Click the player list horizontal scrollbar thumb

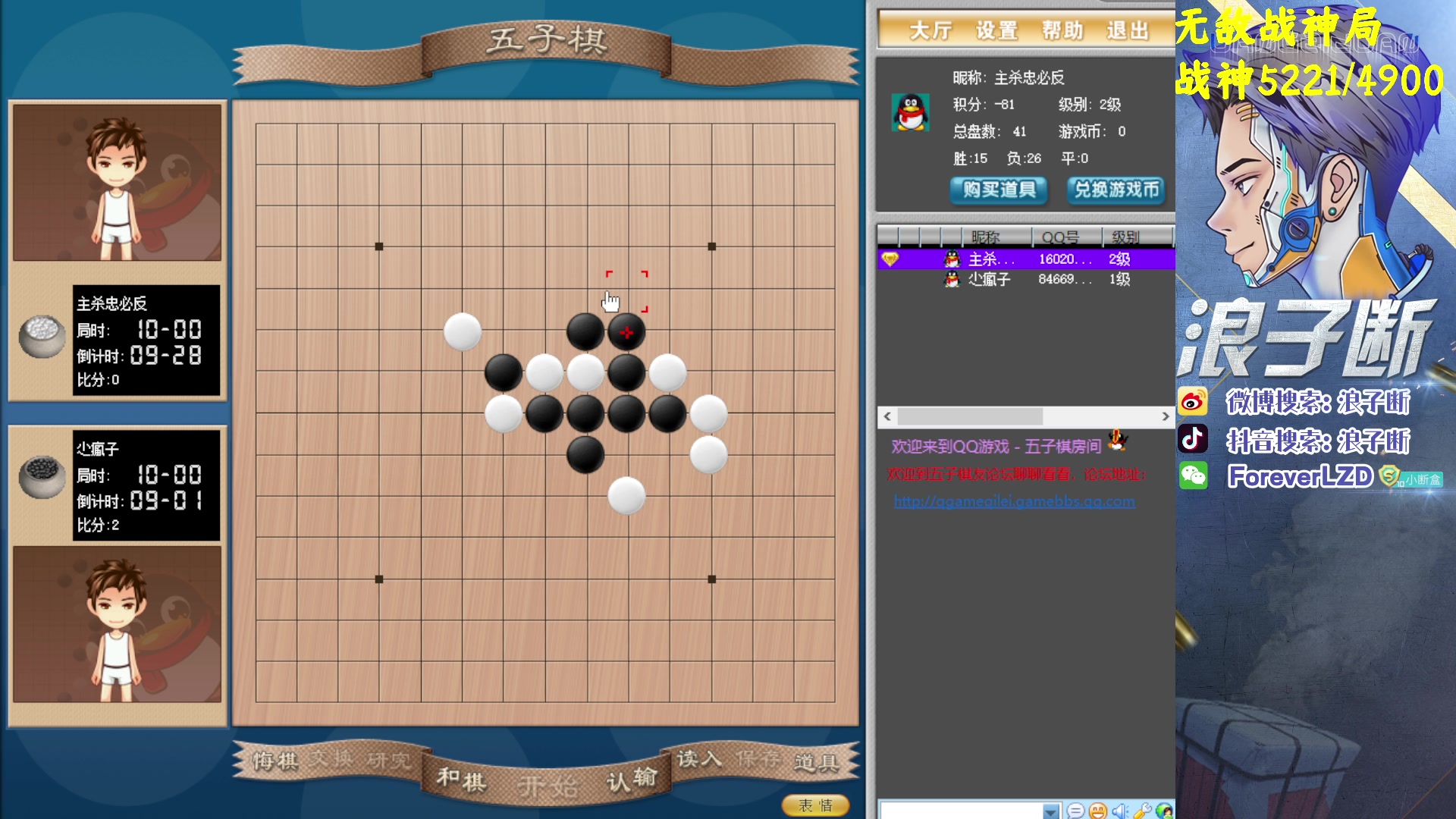(970, 416)
